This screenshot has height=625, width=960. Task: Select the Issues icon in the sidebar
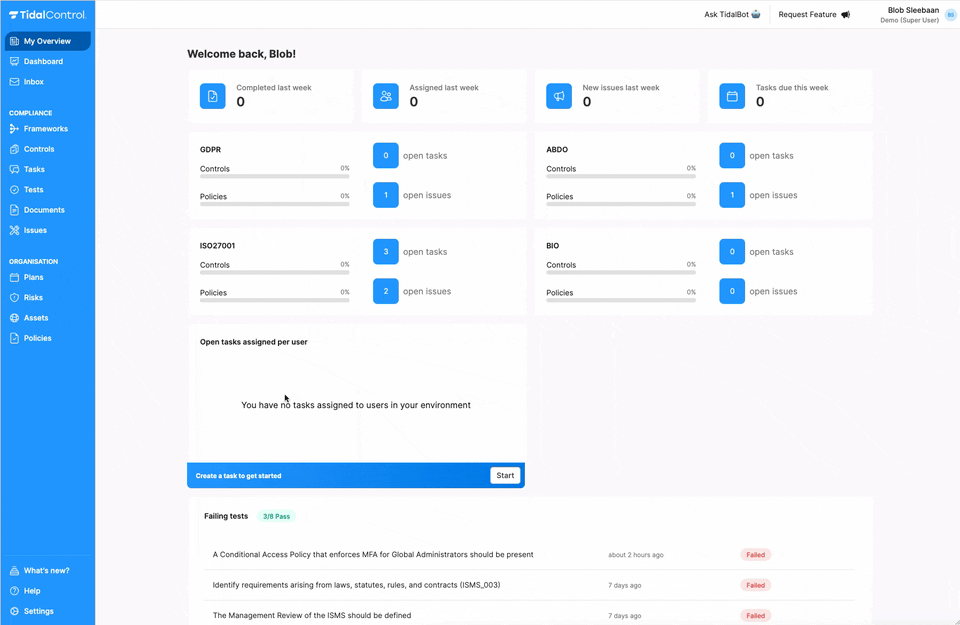pos(14,229)
